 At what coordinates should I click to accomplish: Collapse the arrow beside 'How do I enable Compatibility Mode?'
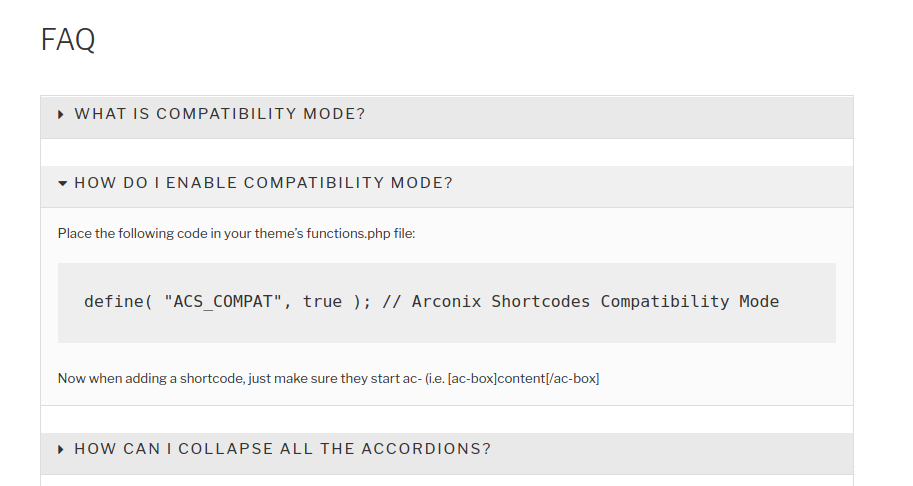[62, 183]
